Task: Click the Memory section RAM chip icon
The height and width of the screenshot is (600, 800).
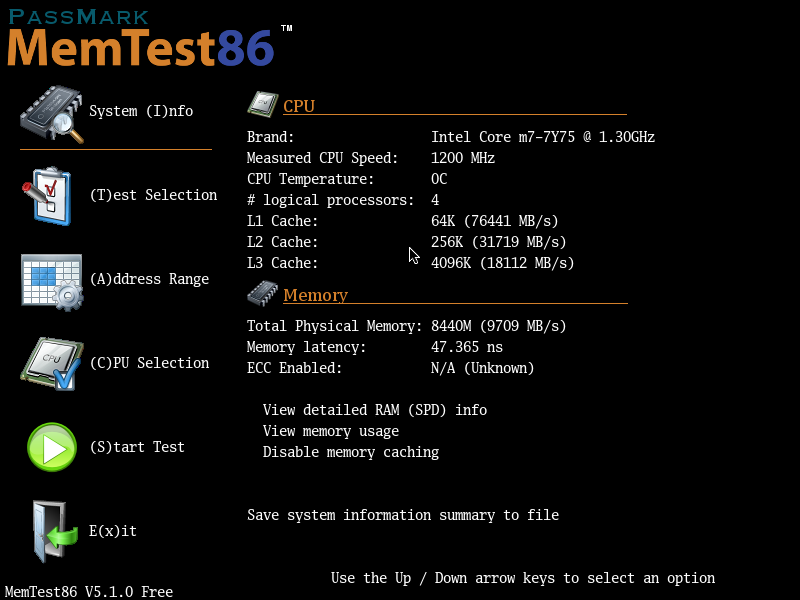Action: click(x=263, y=294)
